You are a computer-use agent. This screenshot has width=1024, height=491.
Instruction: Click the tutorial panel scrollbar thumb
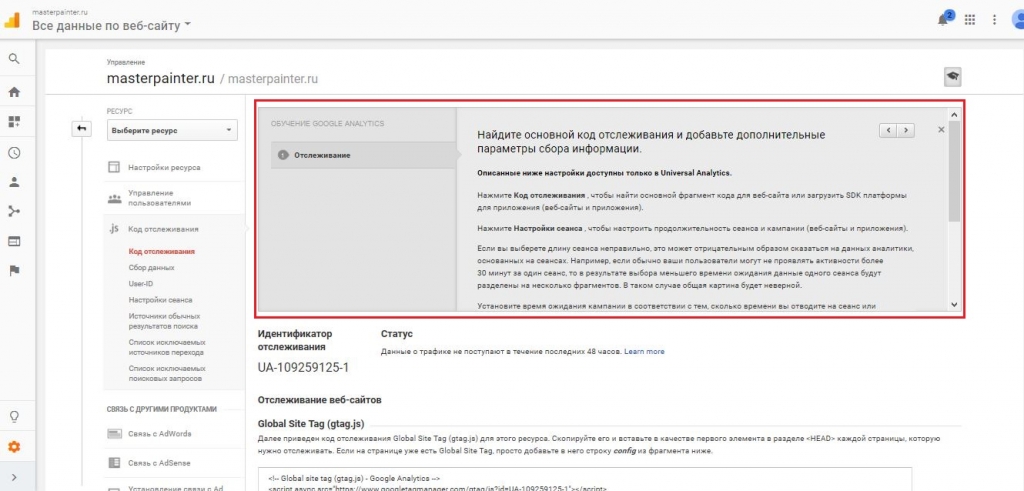[x=954, y=171]
